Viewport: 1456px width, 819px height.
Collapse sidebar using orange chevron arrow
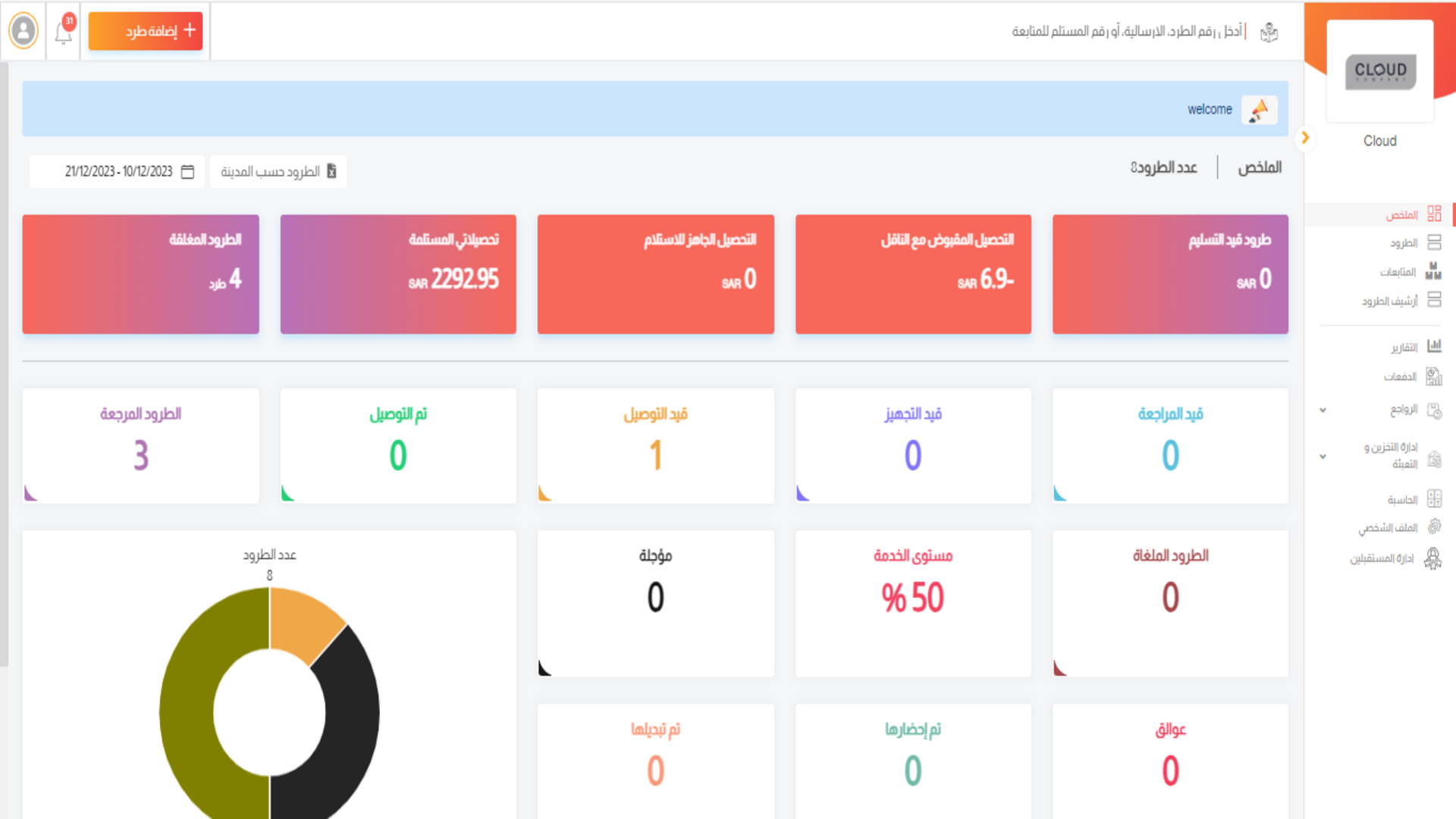[1305, 138]
